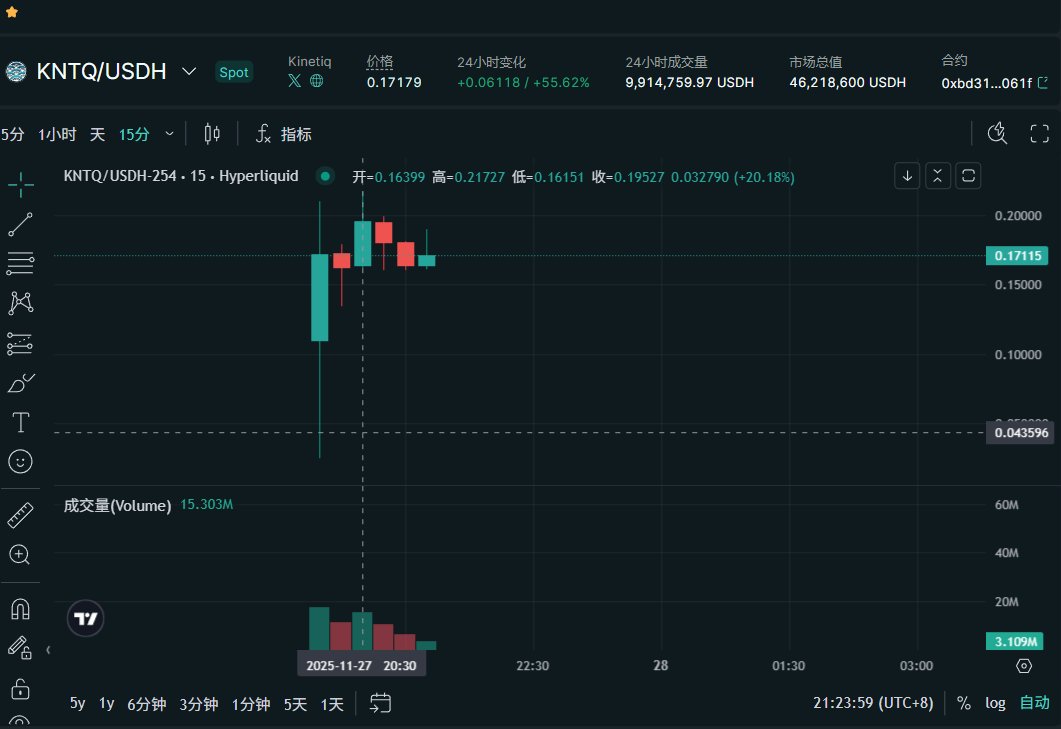
Task: Collapse the drawing toolbar with side arrow
Action: coord(48,650)
